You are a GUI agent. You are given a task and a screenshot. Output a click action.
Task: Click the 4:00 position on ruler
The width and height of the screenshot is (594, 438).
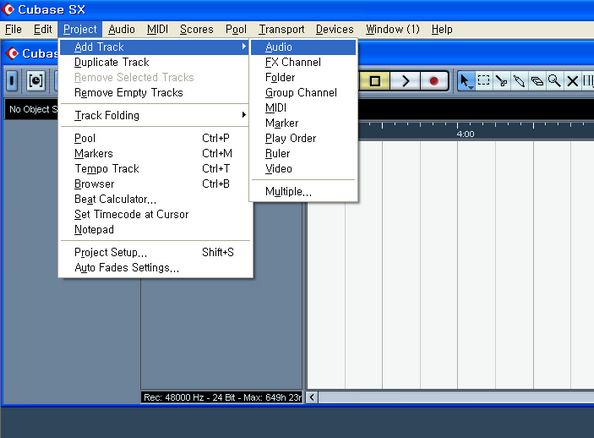coord(465,134)
